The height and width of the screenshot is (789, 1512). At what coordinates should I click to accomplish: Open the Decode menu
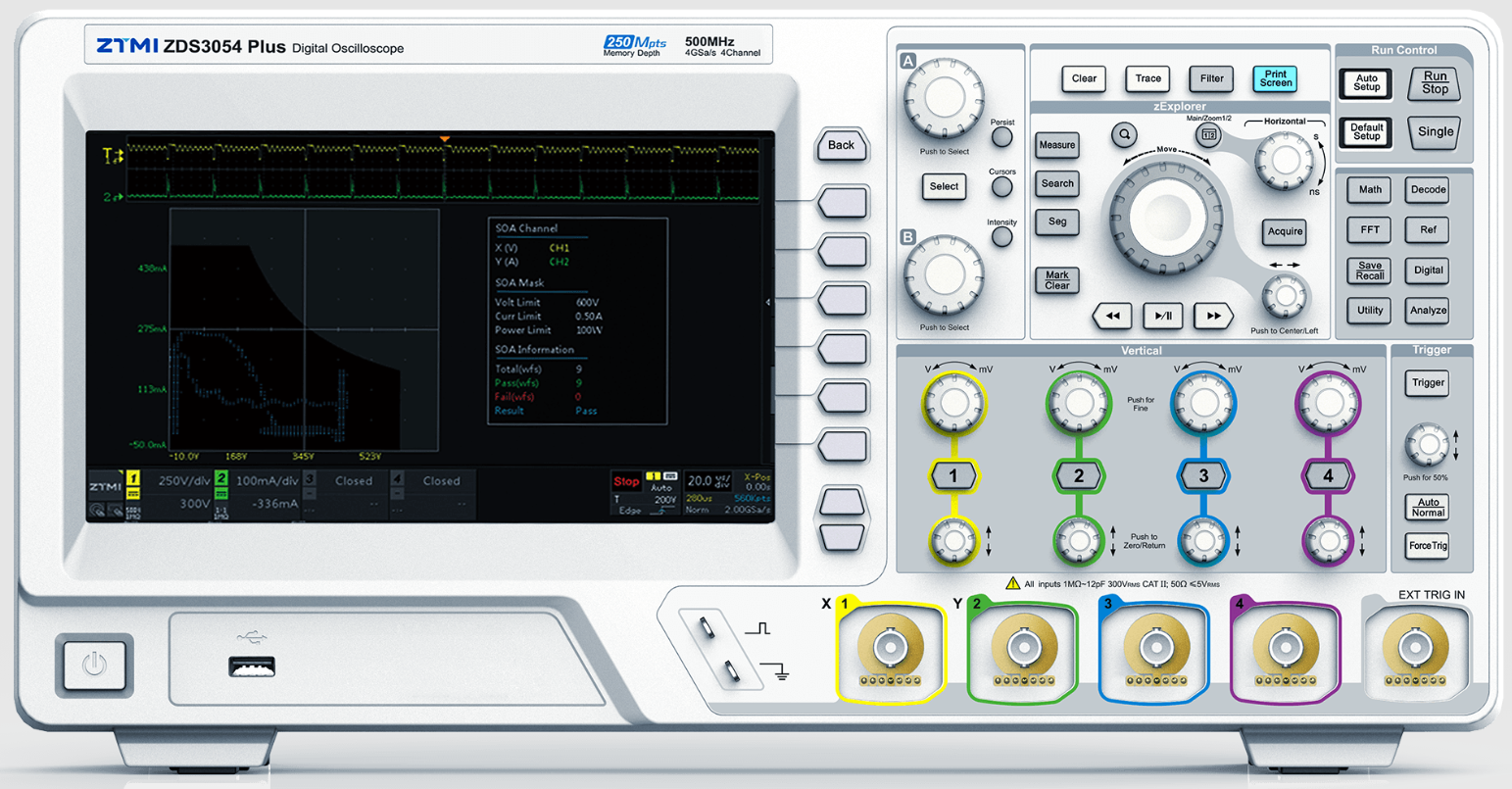[x=1428, y=190]
